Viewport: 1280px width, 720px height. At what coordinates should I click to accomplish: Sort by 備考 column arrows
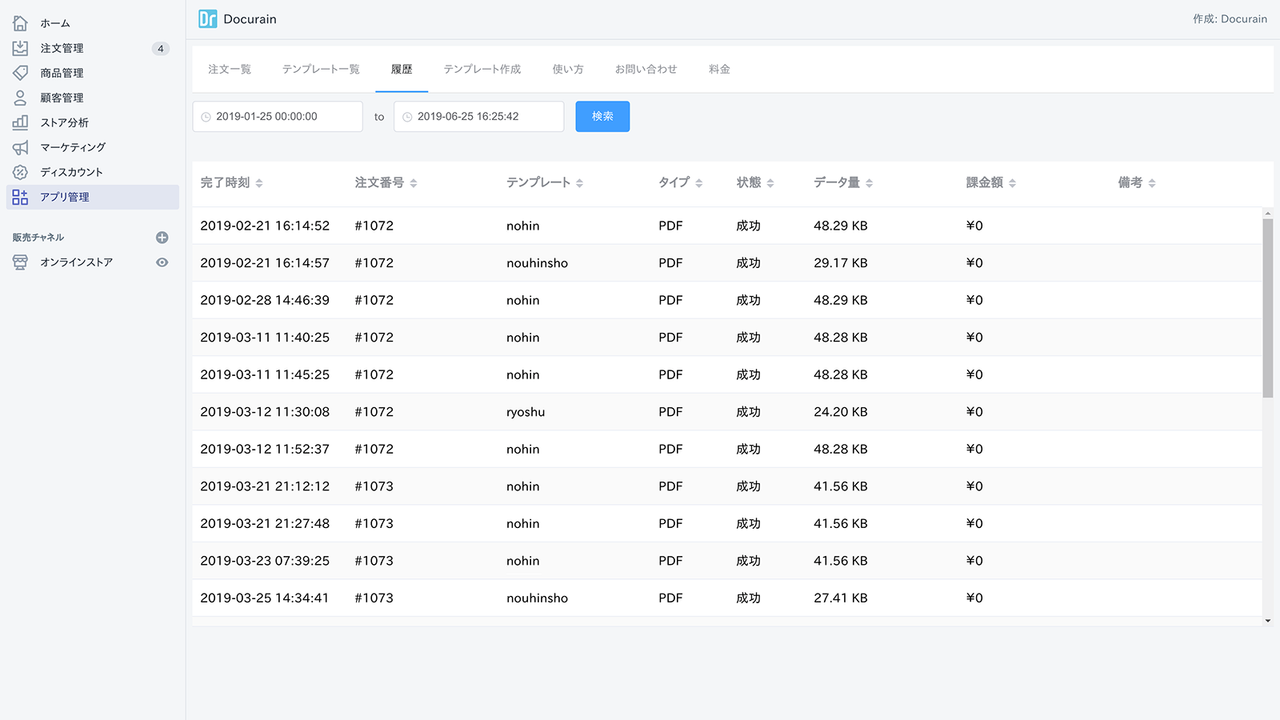(x=1151, y=183)
